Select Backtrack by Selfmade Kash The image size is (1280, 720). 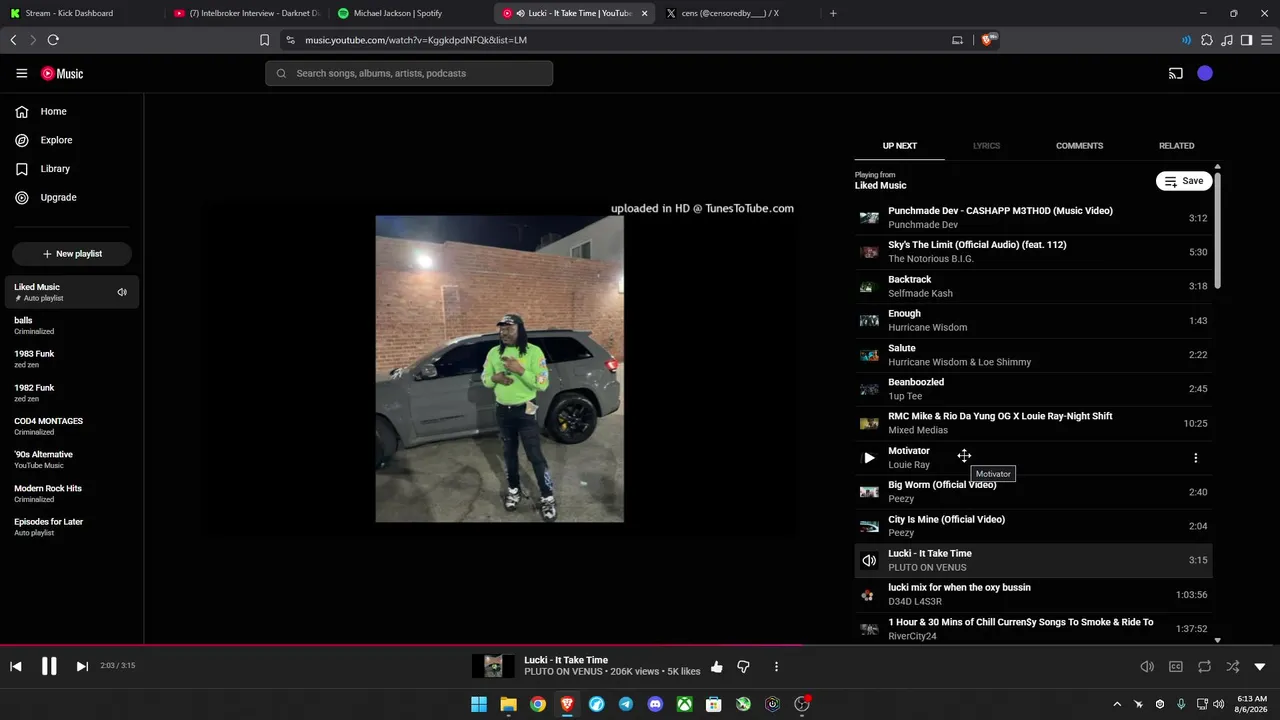(1033, 286)
